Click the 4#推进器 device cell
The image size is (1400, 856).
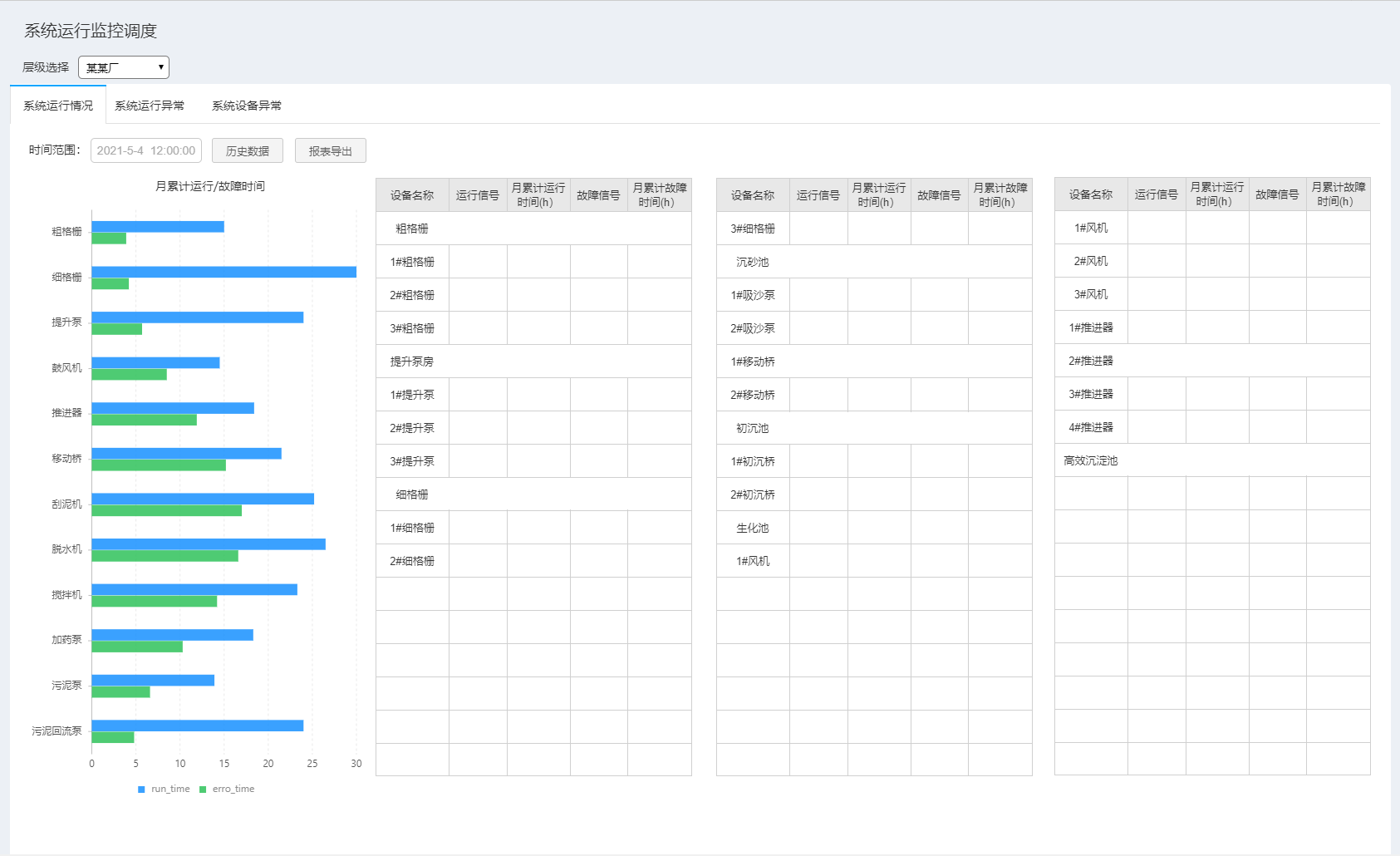[1091, 427]
